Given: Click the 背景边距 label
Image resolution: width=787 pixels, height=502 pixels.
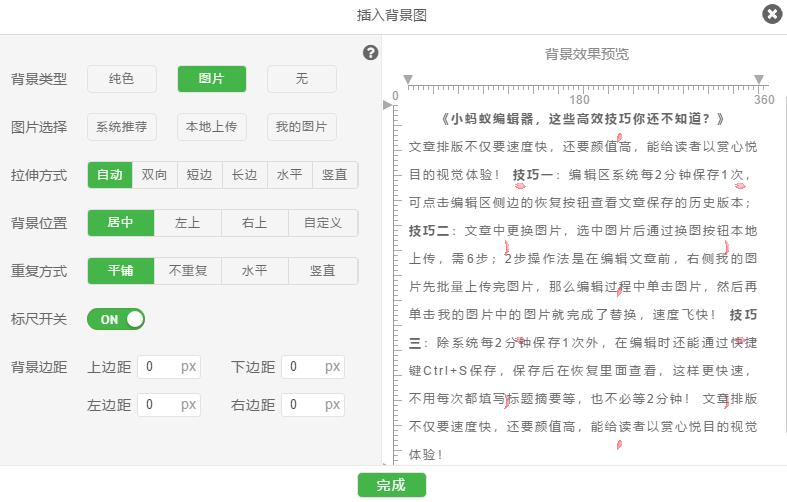Looking at the screenshot, I should pyautogui.click(x=39, y=367).
